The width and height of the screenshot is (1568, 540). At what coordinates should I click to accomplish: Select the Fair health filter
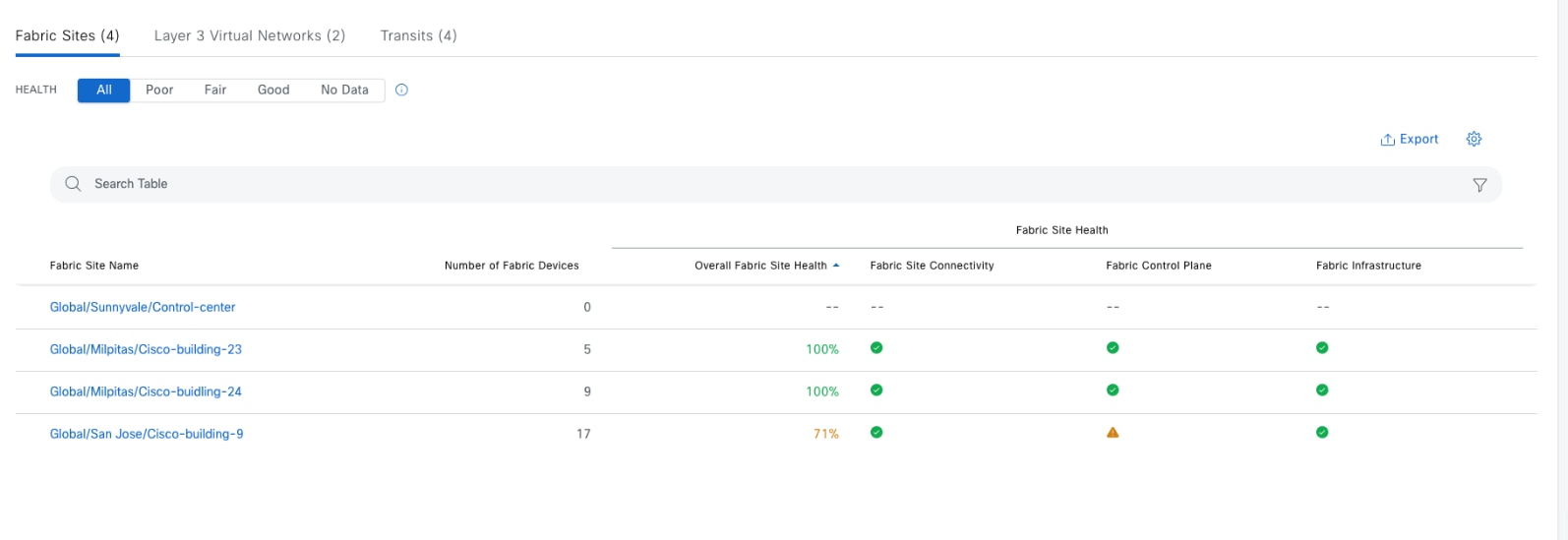pyautogui.click(x=215, y=90)
